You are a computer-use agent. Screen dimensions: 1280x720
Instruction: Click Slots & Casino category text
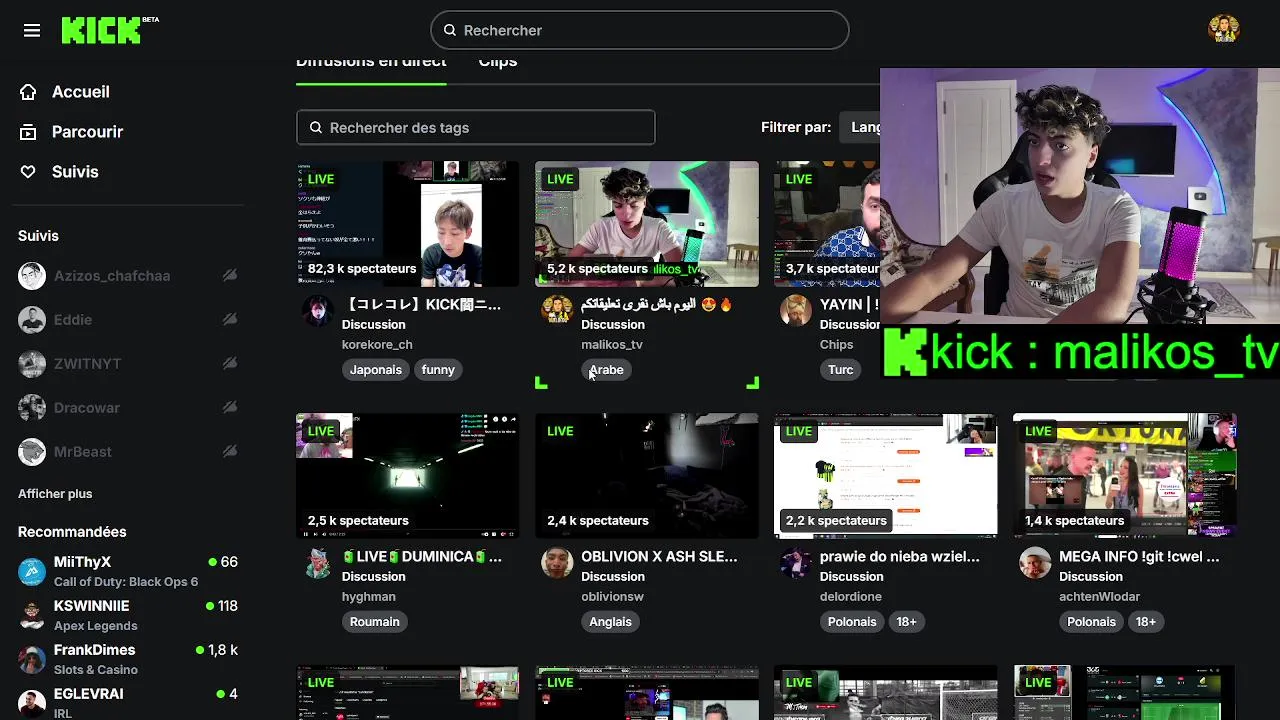pyautogui.click(x=96, y=670)
